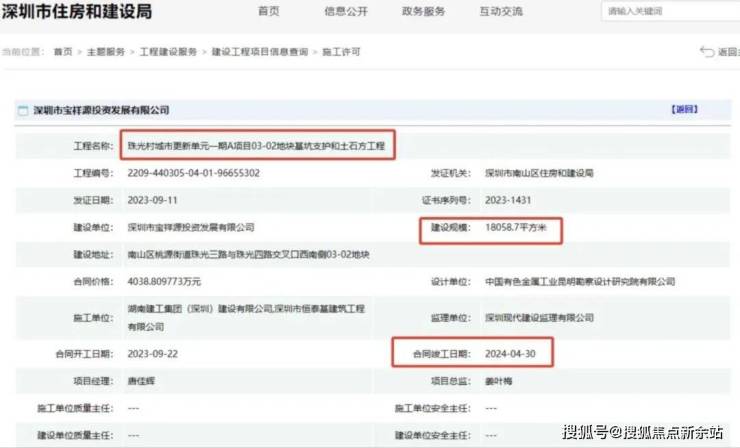Click the window icon beside company title

pyautogui.click(x=23, y=110)
